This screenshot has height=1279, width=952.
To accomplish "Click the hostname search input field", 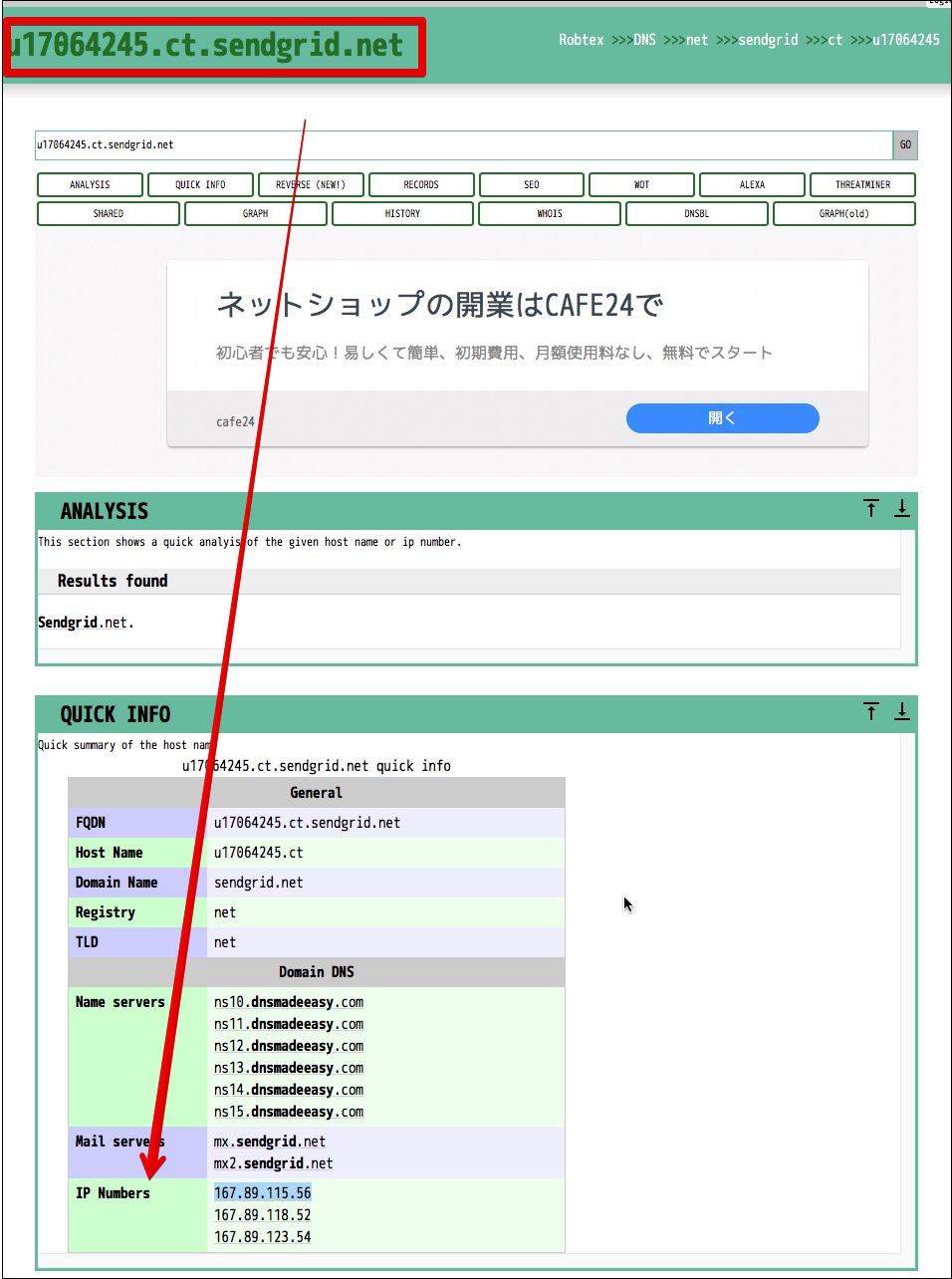I will (x=463, y=145).
